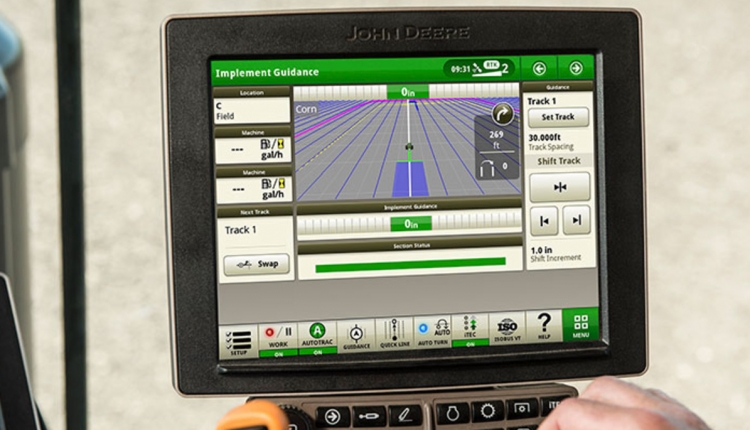
Task: Tap the green Section Status bar
Action: (x=410, y=265)
